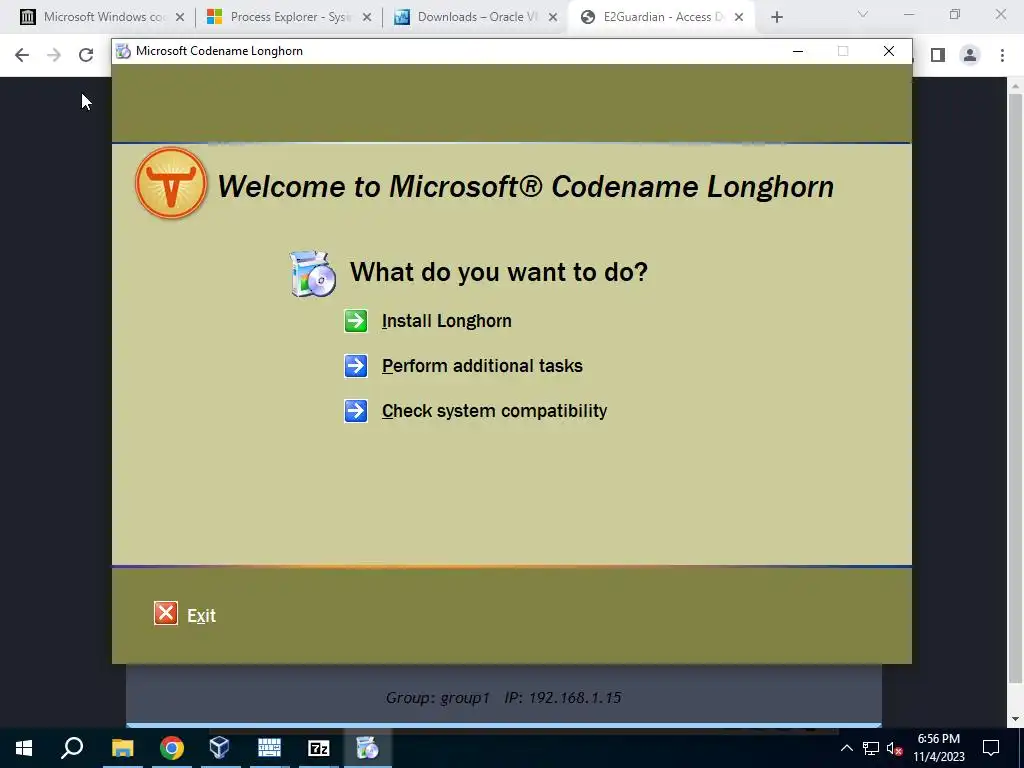Open VirtualBox from the taskbar

(219, 748)
